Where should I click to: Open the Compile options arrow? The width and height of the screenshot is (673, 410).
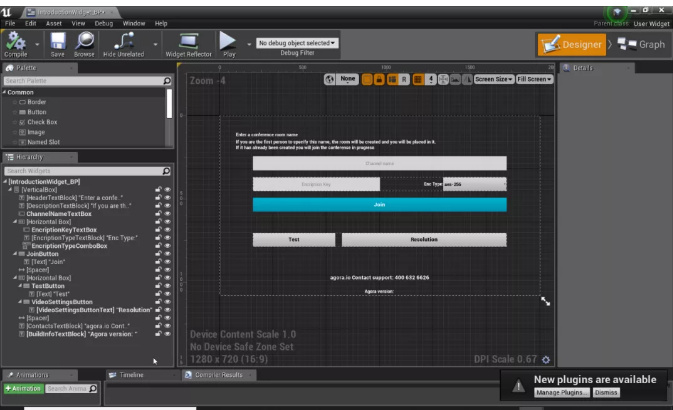37,44
